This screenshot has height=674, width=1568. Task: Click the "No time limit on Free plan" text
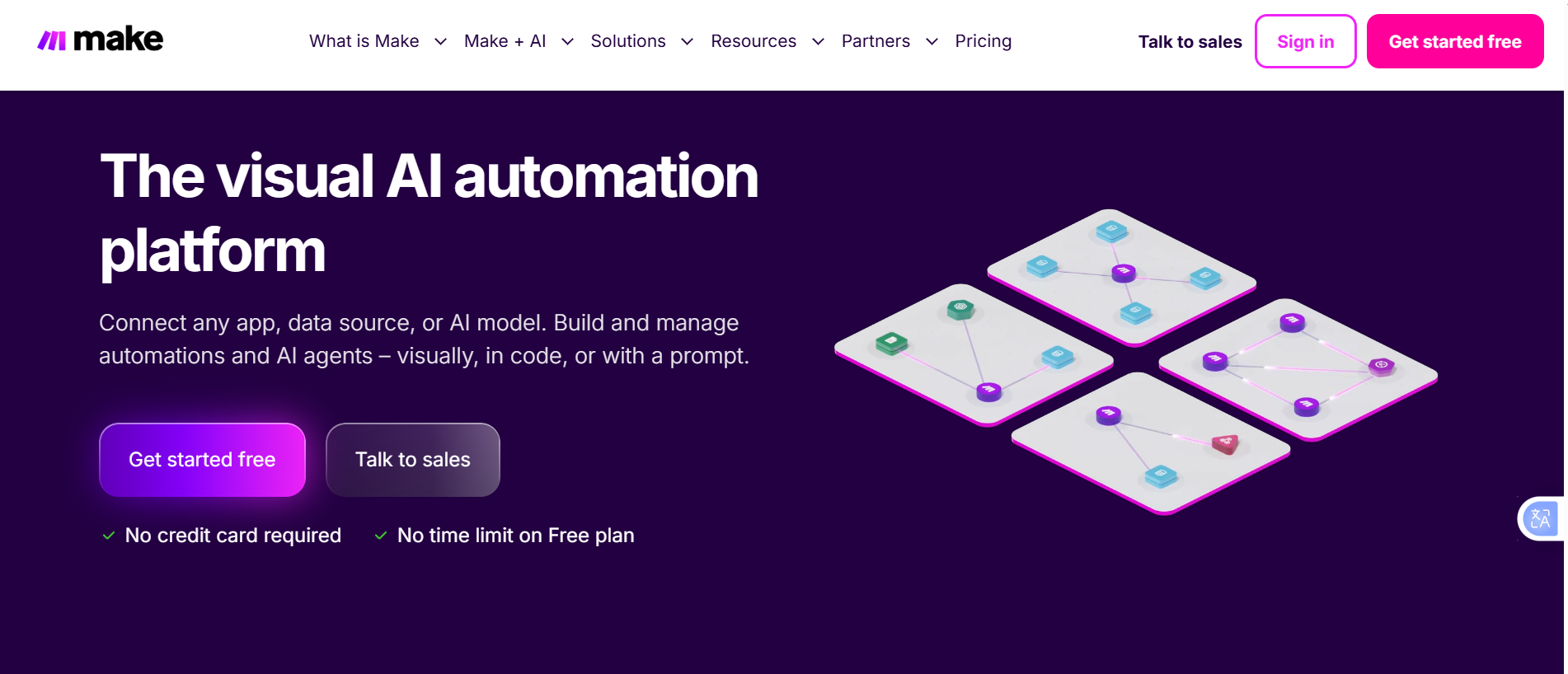516,536
